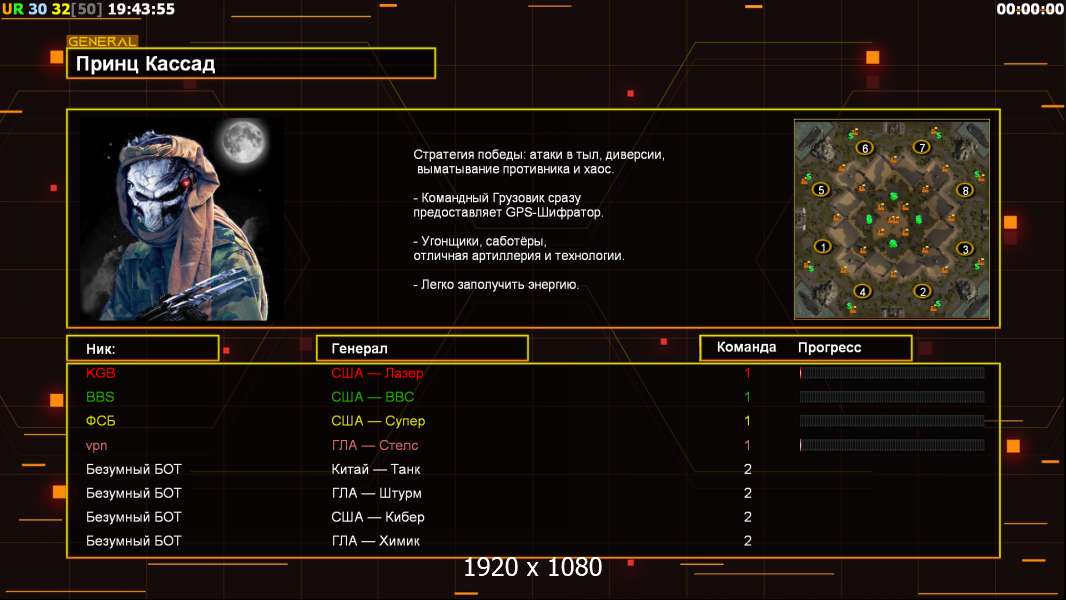Click the ГЛА — Химик general entry

375,541
